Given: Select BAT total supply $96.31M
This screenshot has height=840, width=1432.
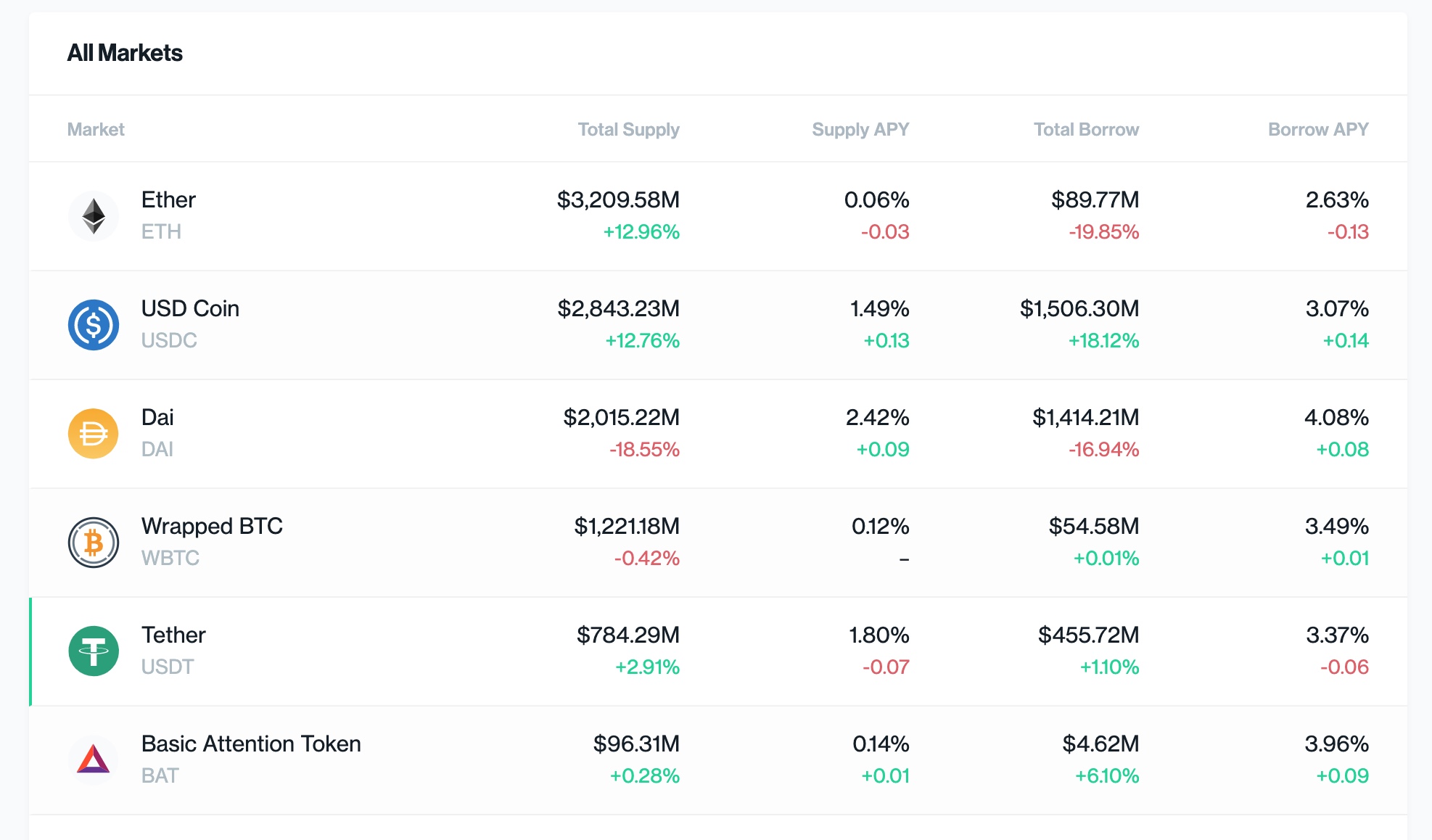Looking at the screenshot, I should [x=636, y=744].
